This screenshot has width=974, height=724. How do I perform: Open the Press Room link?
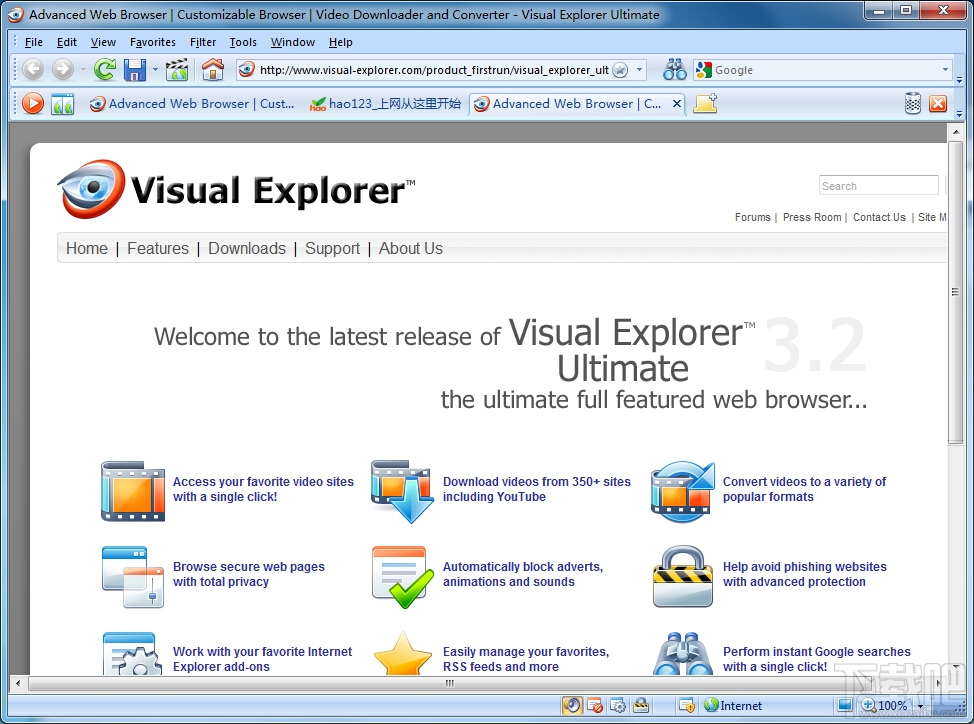click(812, 217)
